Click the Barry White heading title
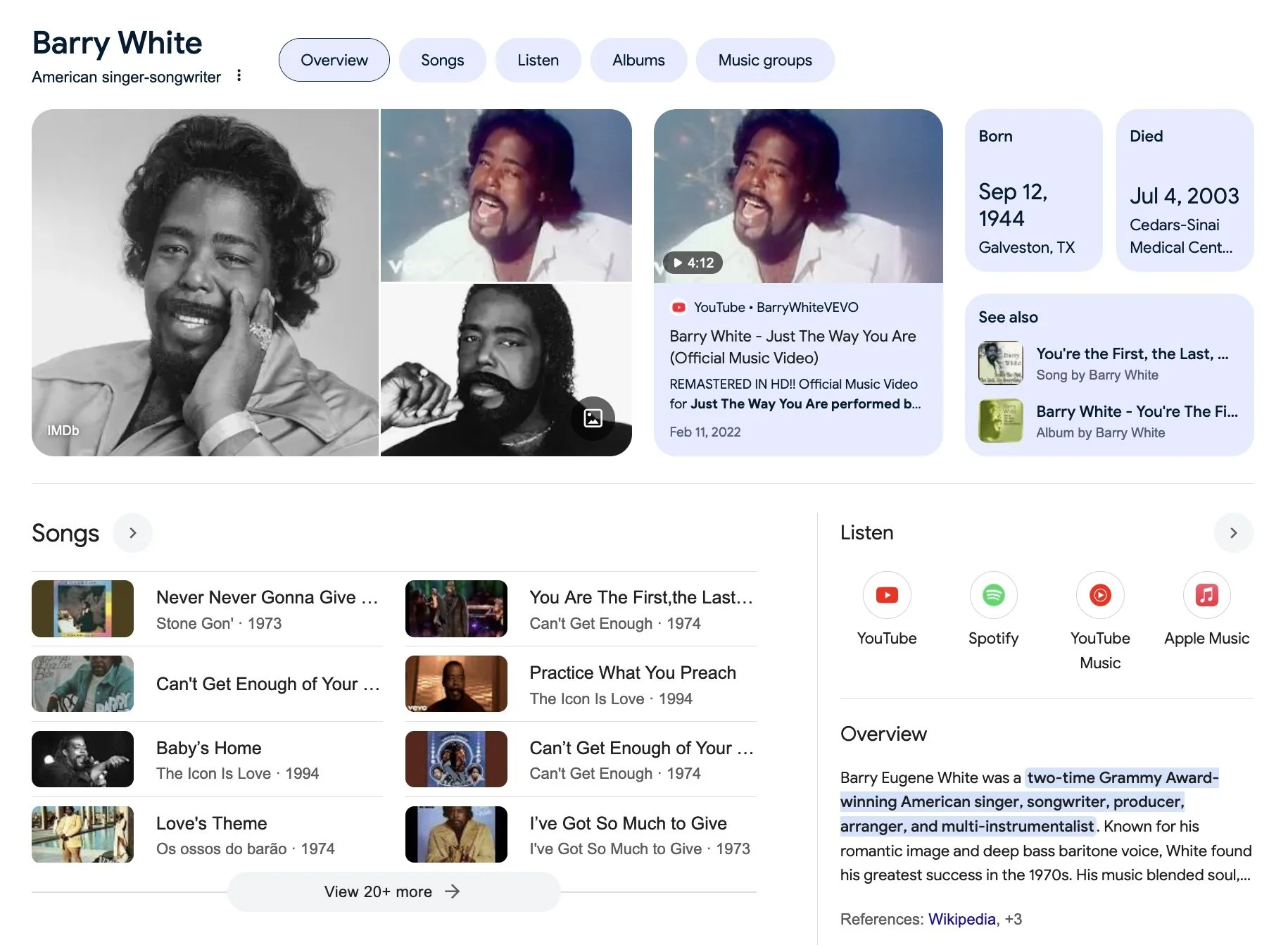Image resolution: width=1288 pixels, height=945 pixels. tap(117, 43)
